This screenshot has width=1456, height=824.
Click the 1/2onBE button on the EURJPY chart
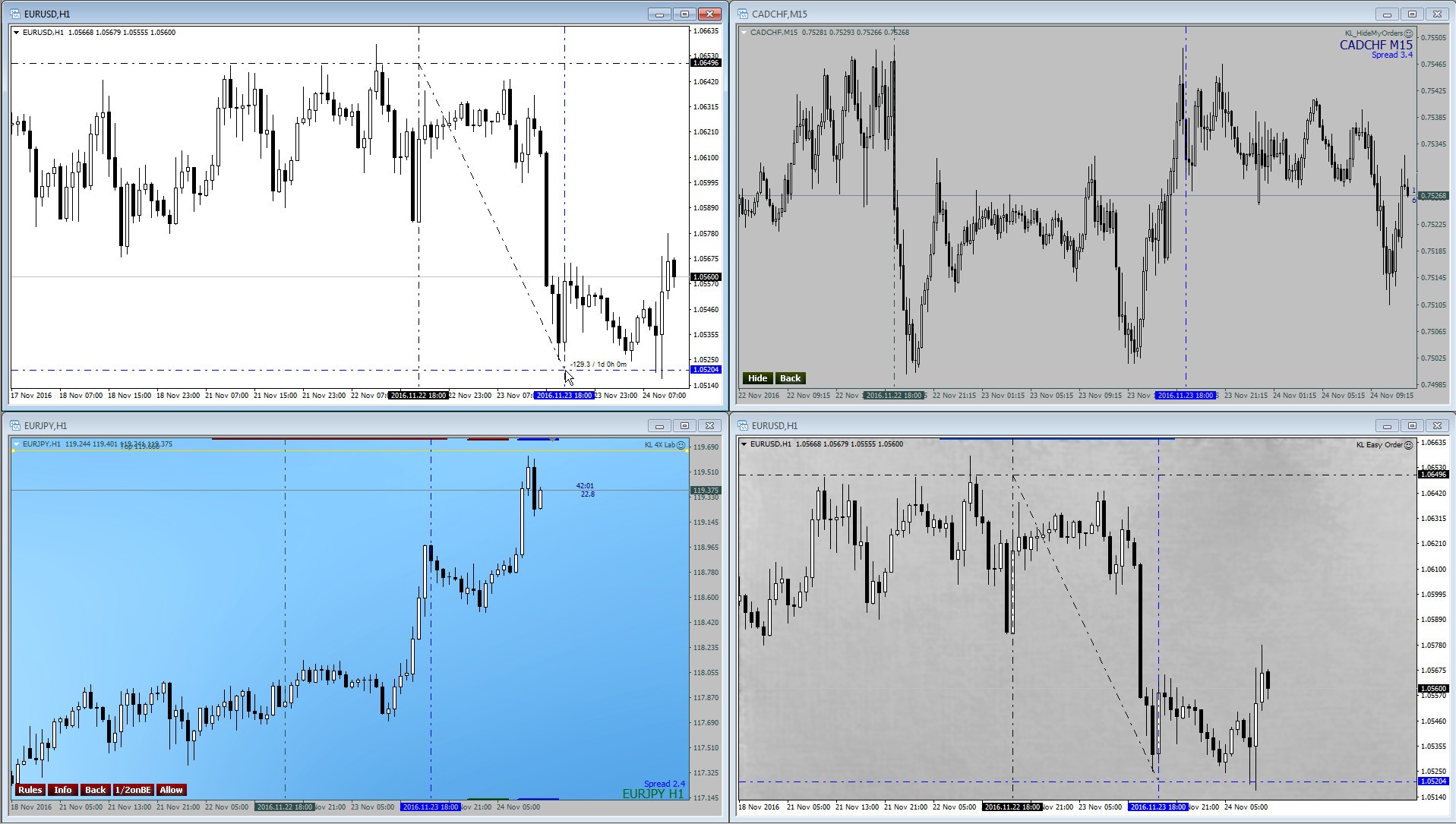(x=133, y=790)
